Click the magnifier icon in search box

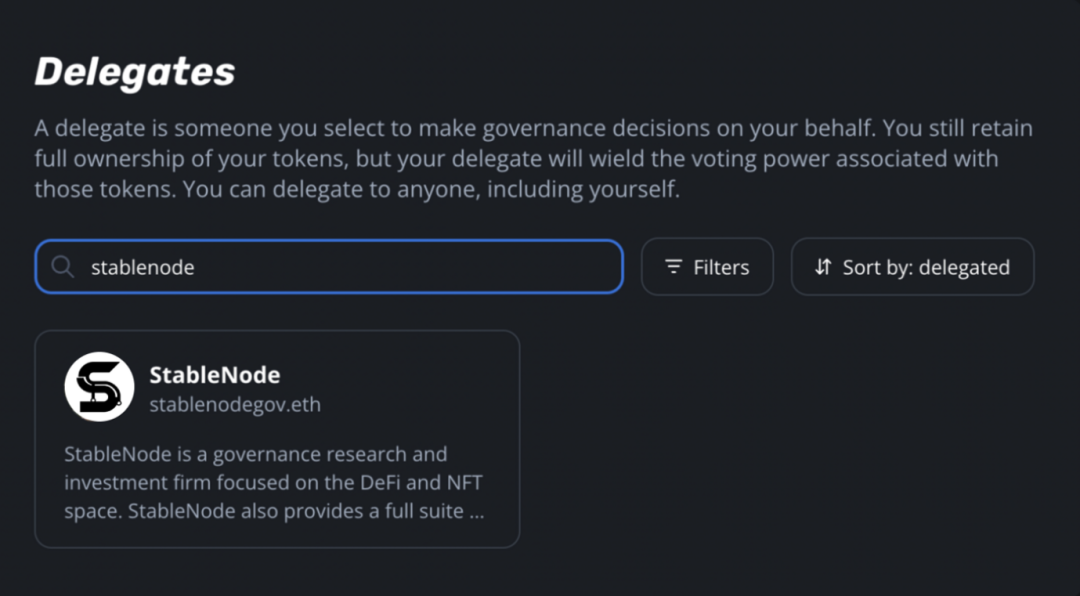pyautogui.click(x=63, y=267)
